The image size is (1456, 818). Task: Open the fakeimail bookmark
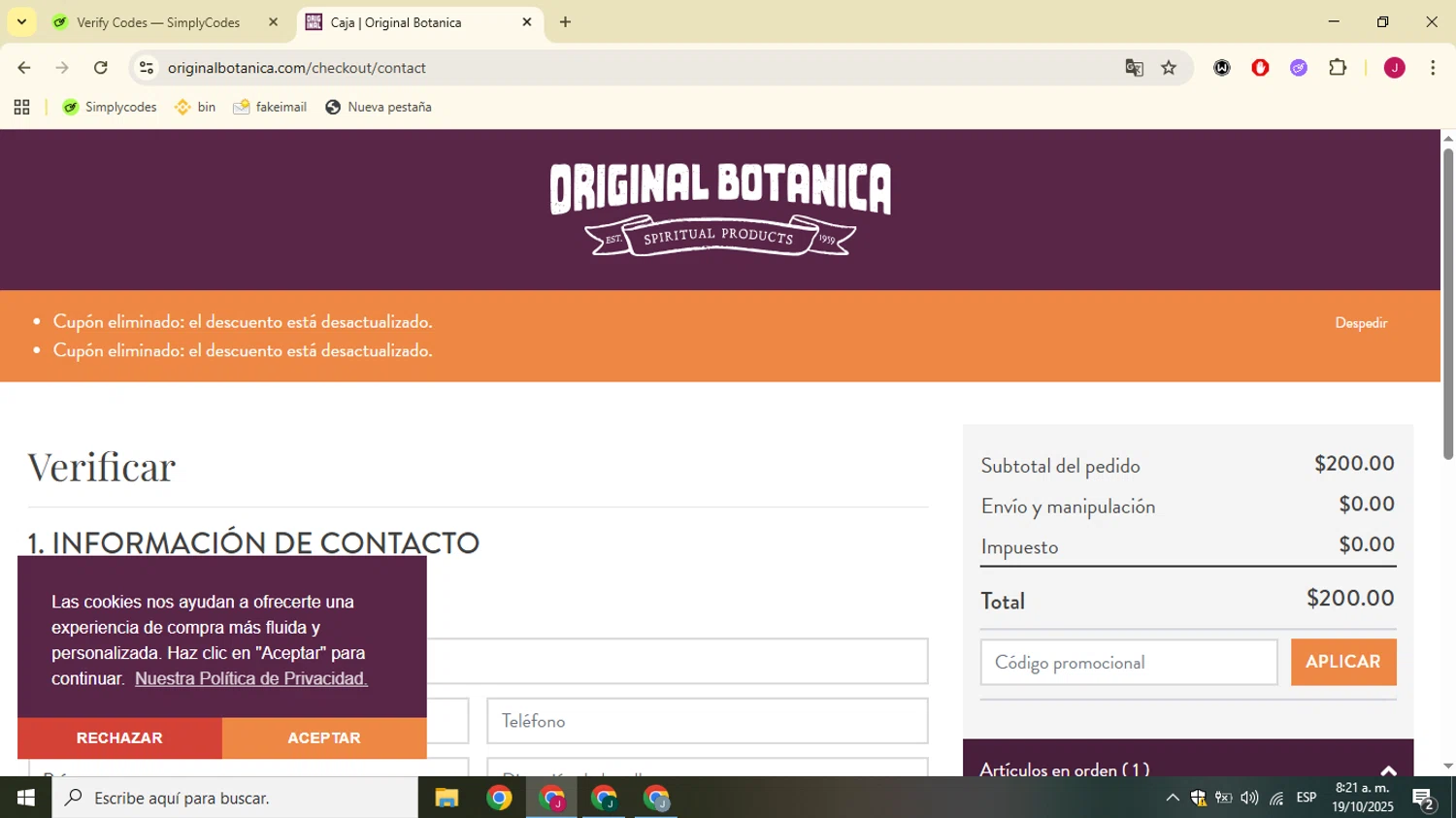[x=270, y=107]
